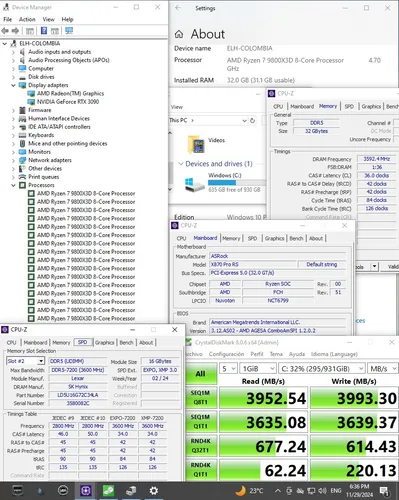The height and width of the screenshot is (500, 399).
Task: Switch to Memory tab in CPU-Z SPD window
Action: click(x=61, y=343)
